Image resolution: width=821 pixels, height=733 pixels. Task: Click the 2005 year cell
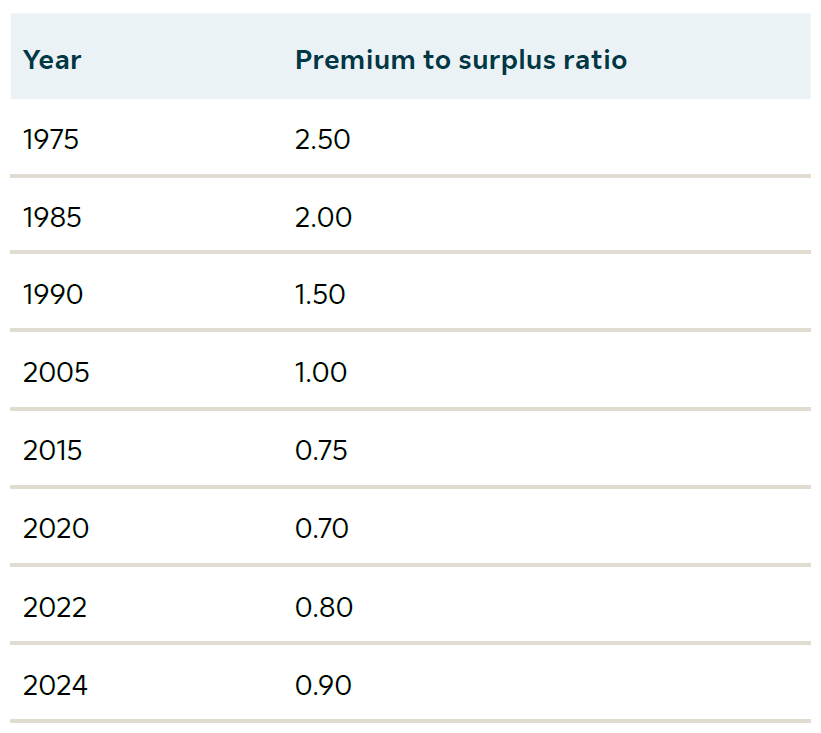[56, 373]
